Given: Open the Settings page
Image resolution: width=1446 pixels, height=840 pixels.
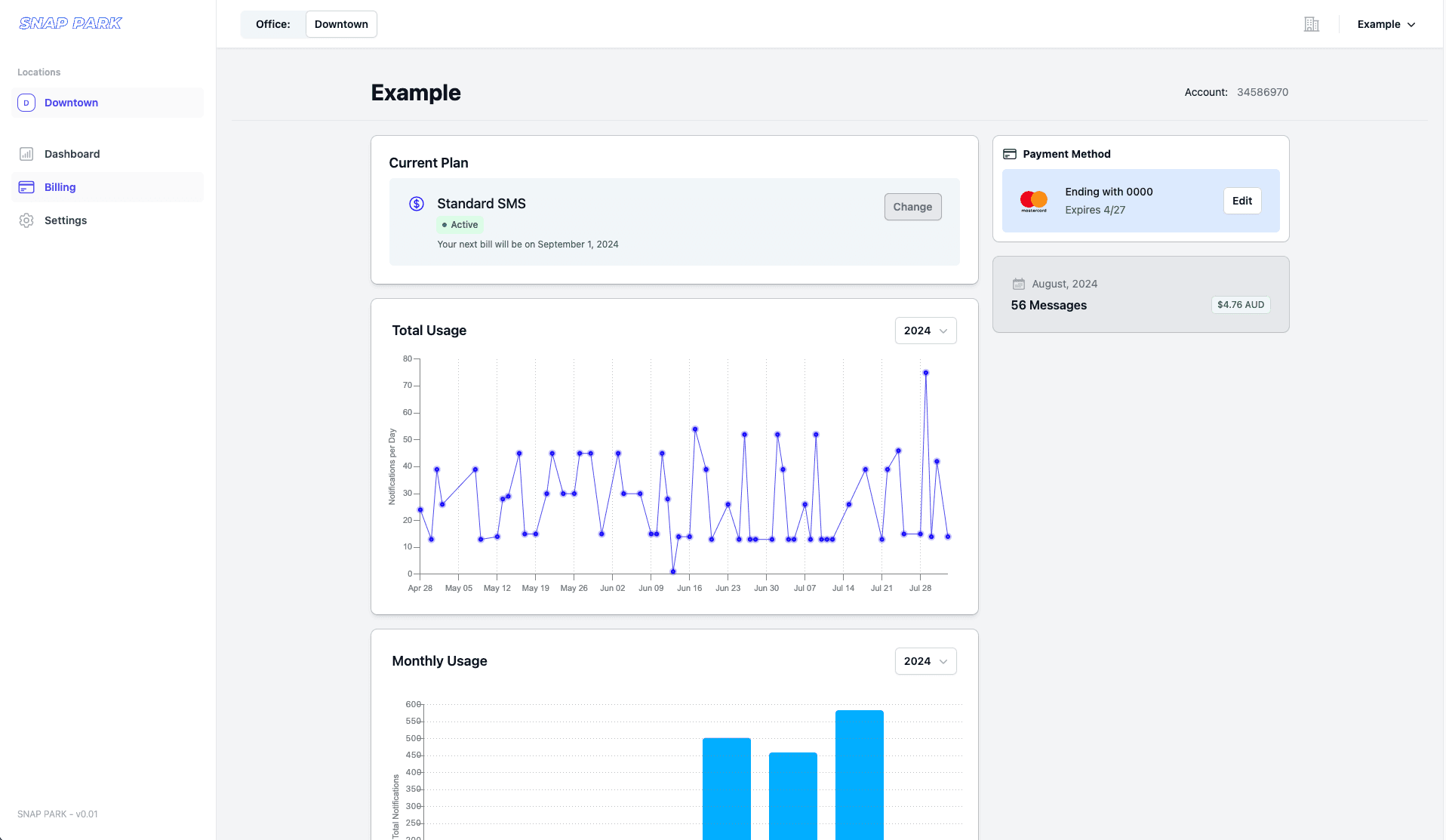Looking at the screenshot, I should tap(107, 220).
